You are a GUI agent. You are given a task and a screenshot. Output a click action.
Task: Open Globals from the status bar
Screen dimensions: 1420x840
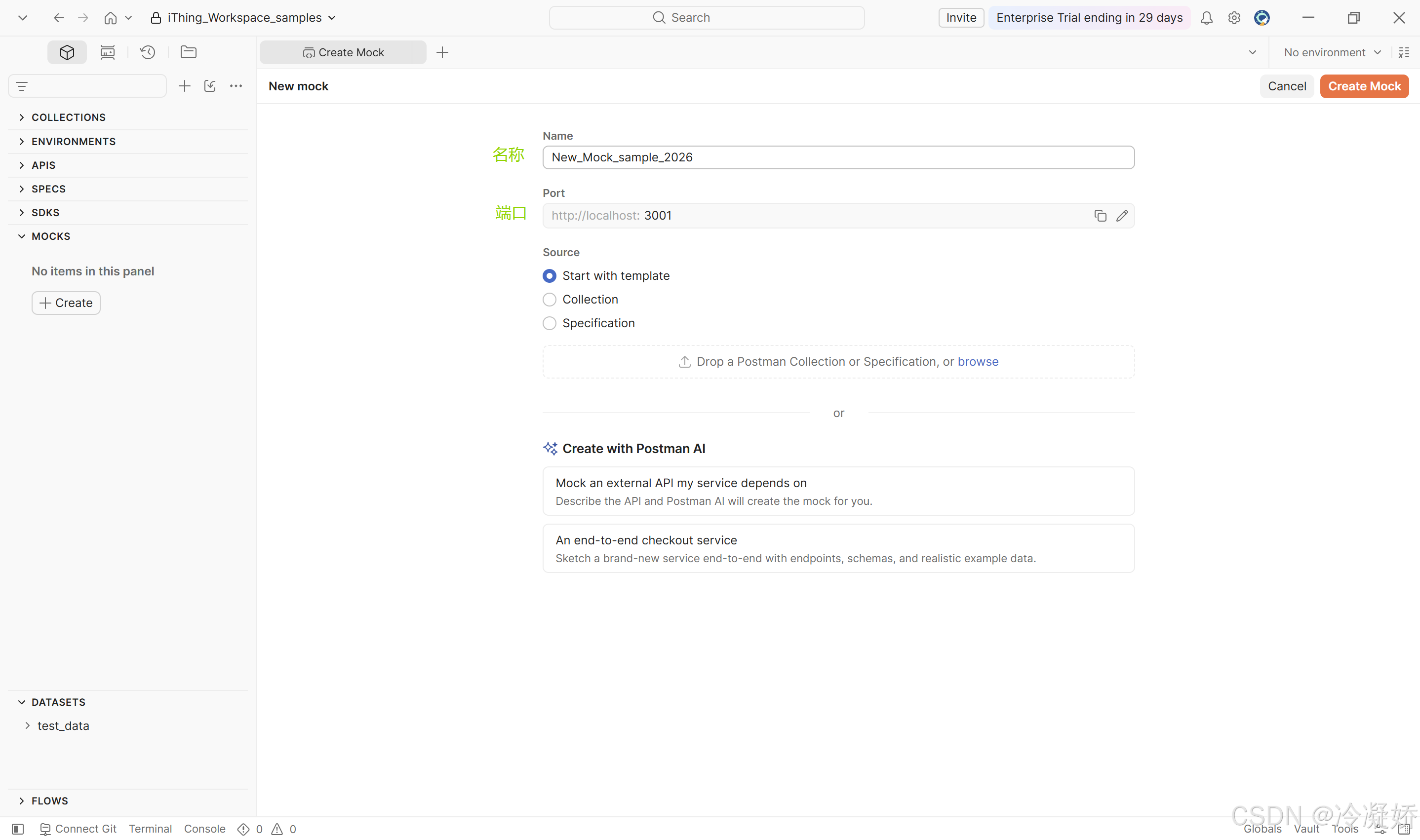[x=1262, y=829]
